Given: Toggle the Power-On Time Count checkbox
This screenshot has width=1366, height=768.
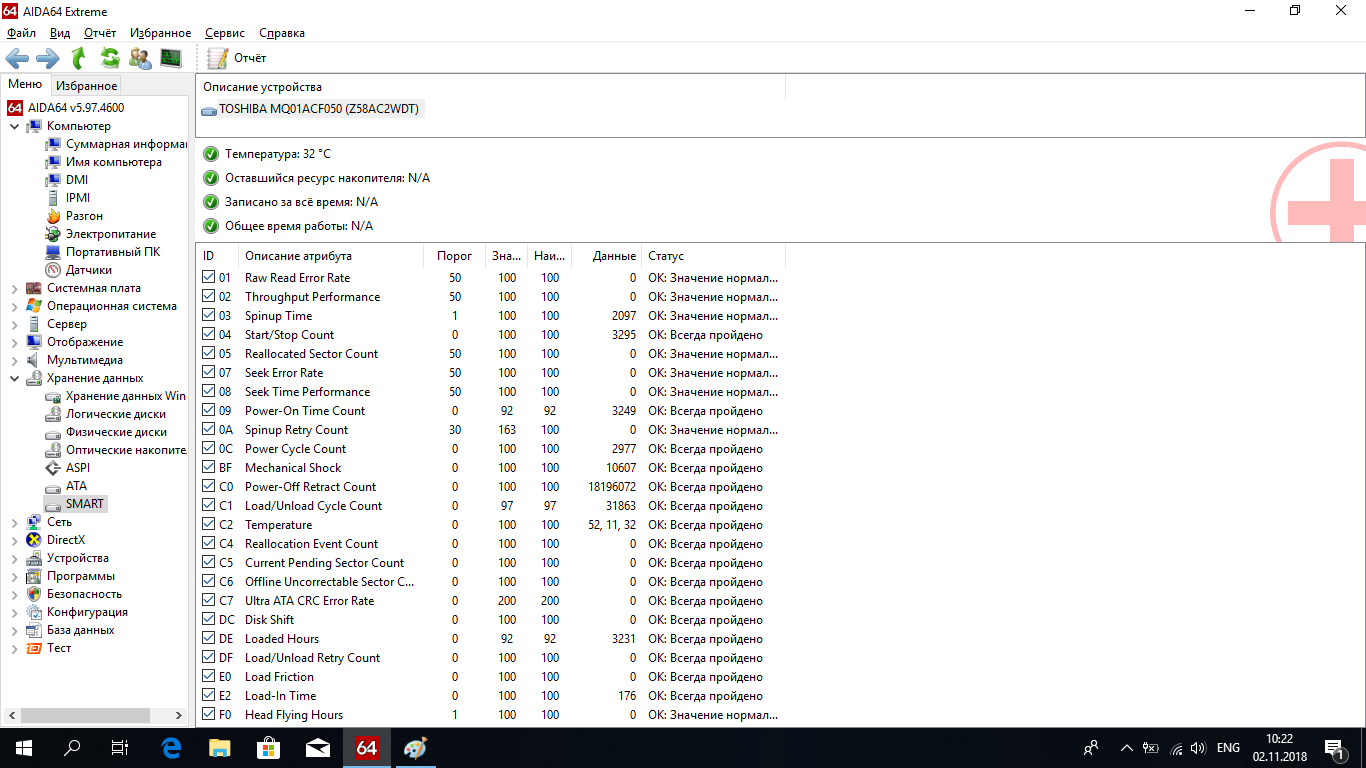Looking at the screenshot, I should (x=208, y=410).
